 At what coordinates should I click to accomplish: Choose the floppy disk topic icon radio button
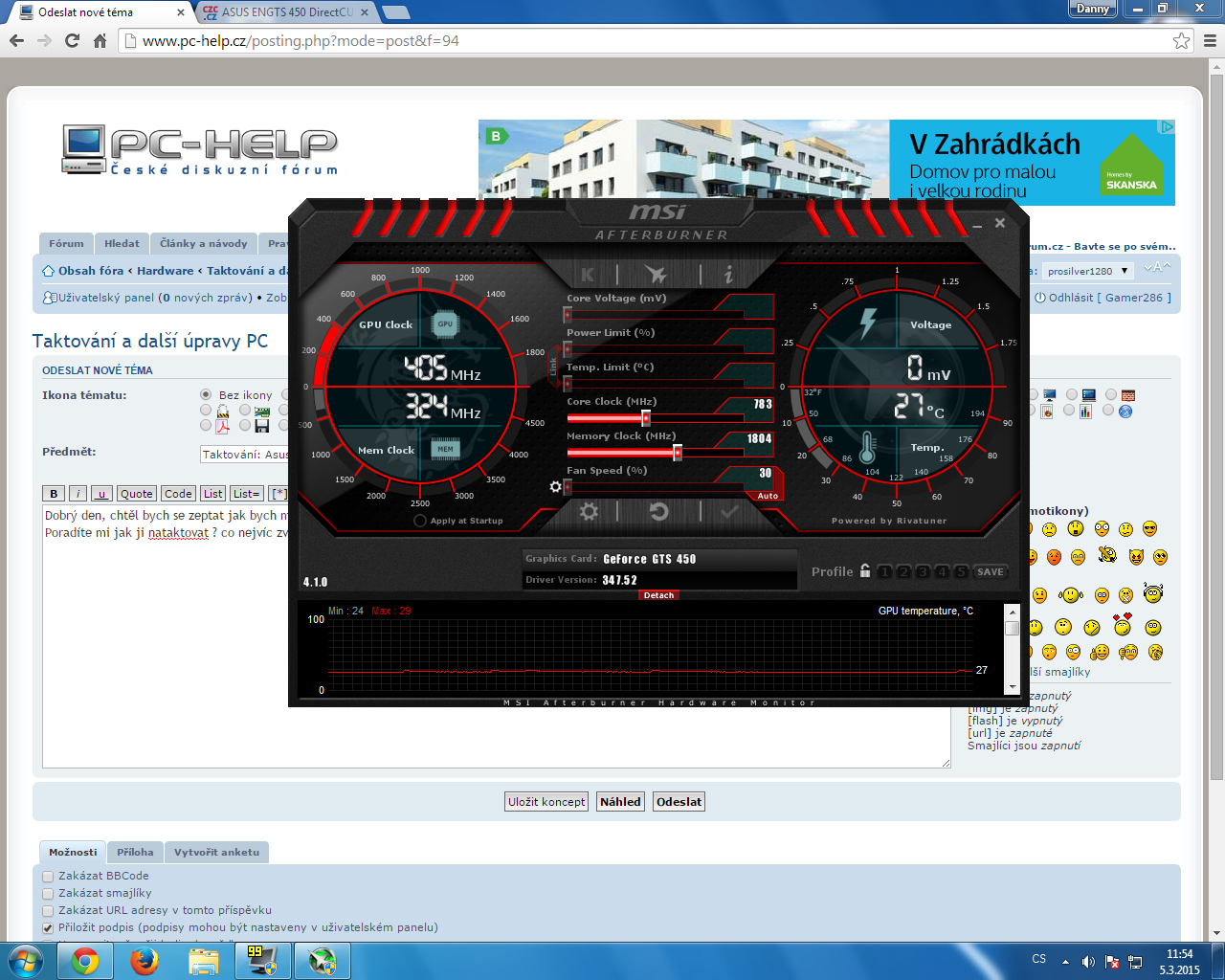(245, 425)
